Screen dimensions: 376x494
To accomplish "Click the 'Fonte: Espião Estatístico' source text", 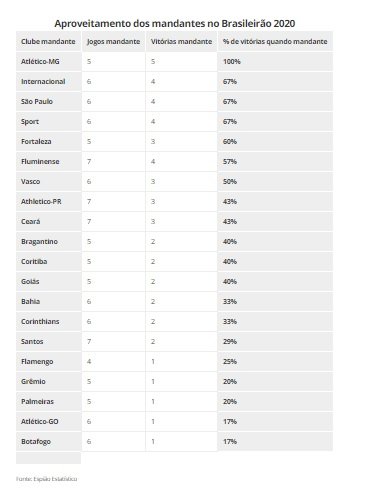I will (47, 479).
